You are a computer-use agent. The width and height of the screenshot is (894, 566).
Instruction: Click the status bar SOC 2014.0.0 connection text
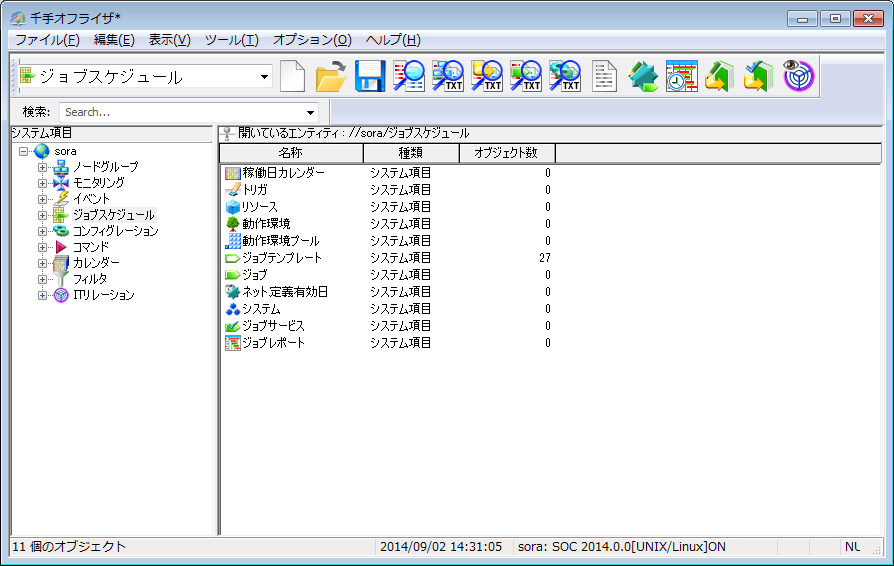(x=621, y=547)
